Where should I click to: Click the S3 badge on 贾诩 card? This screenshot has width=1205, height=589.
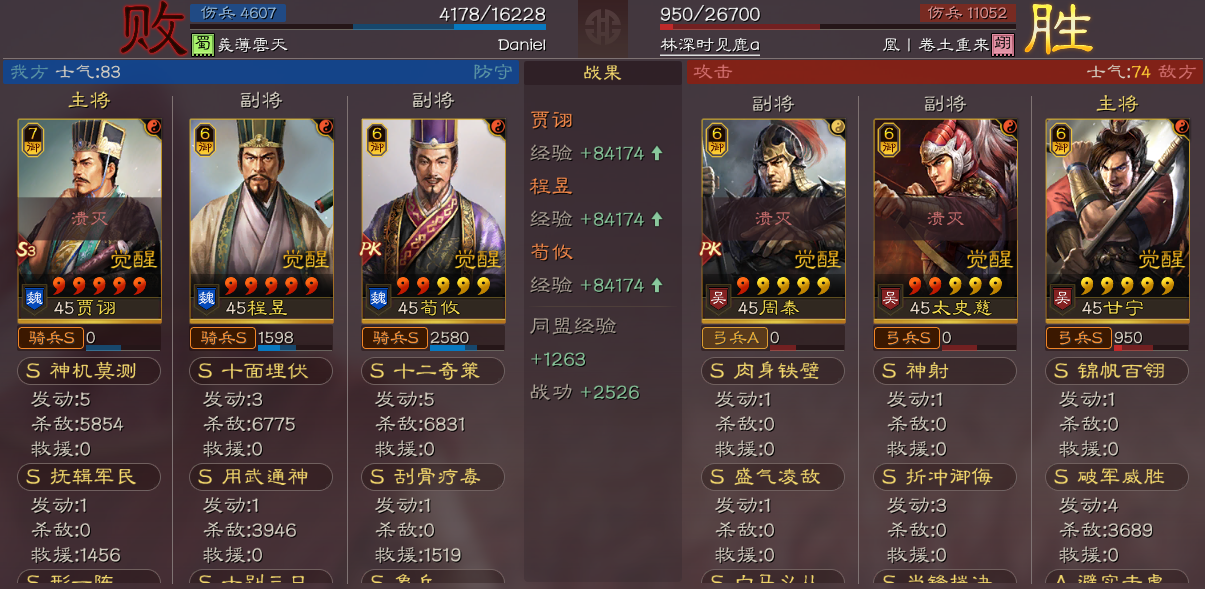tap(27, 250)
